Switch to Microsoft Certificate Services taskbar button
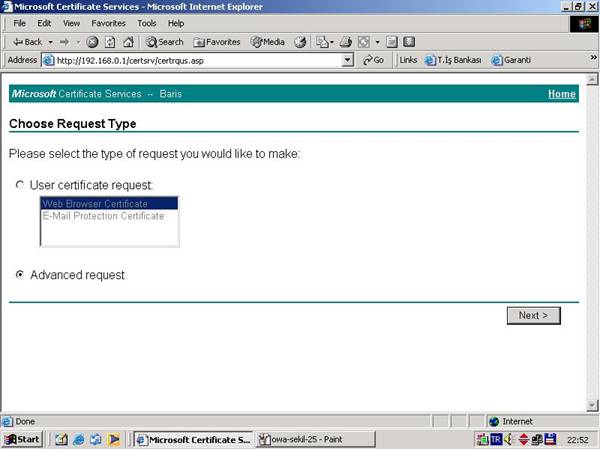The width and height of the screenshot is (600, 449). [194, 439]
